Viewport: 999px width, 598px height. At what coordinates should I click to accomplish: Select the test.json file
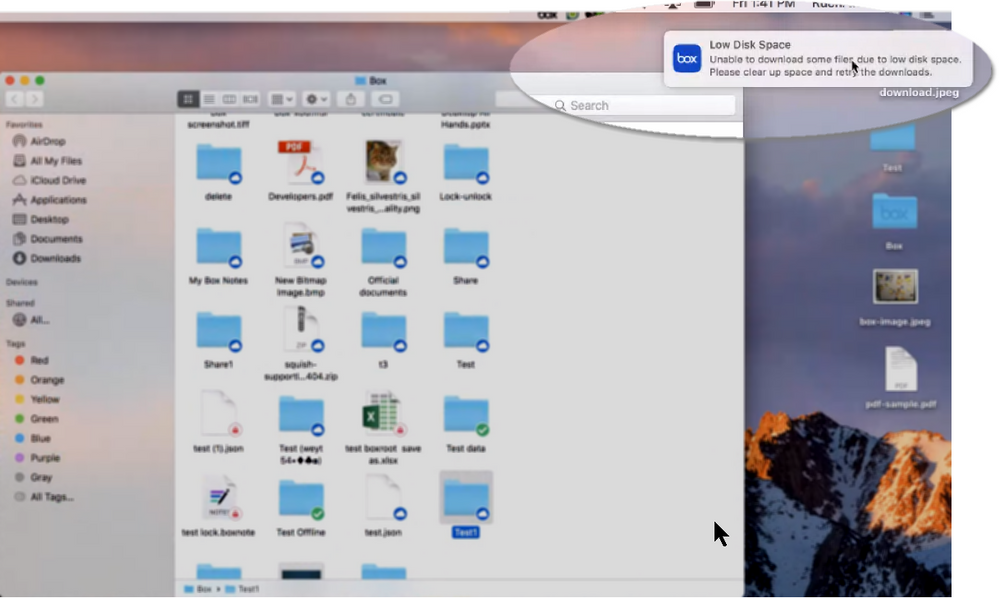coord(385,498)
